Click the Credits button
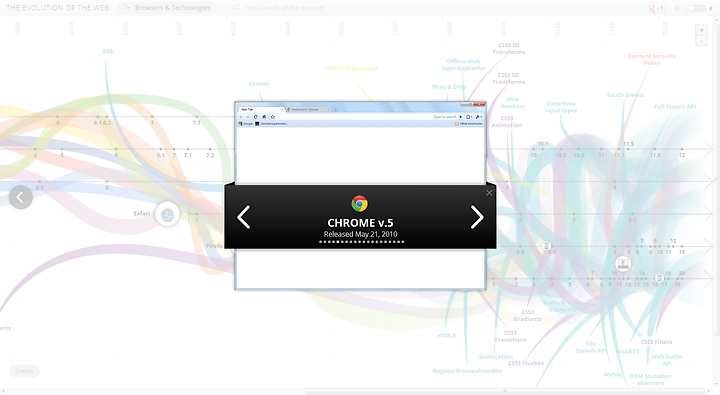The image size is (720, 395). point(24,371)
